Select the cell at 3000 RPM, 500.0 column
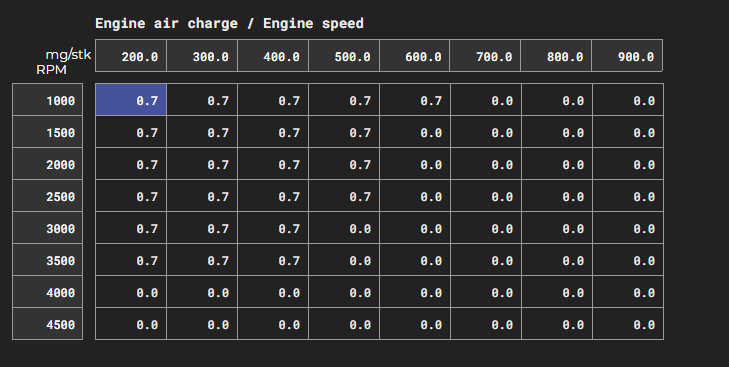 [x=344, y=228]
